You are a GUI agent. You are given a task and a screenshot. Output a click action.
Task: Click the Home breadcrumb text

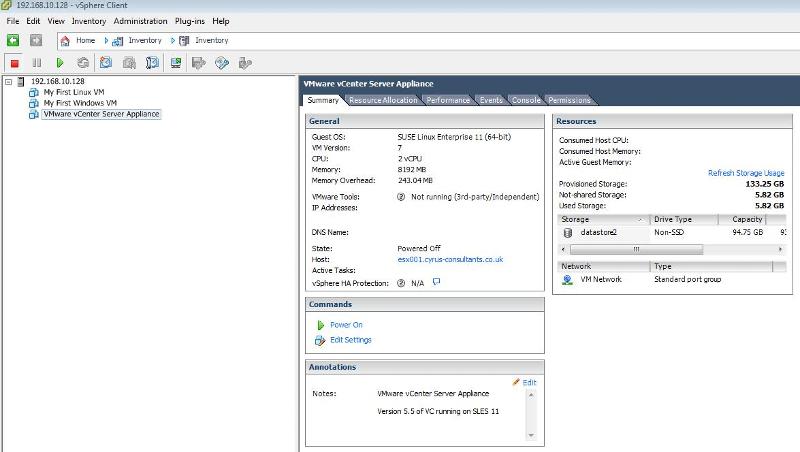click(86, 40)
